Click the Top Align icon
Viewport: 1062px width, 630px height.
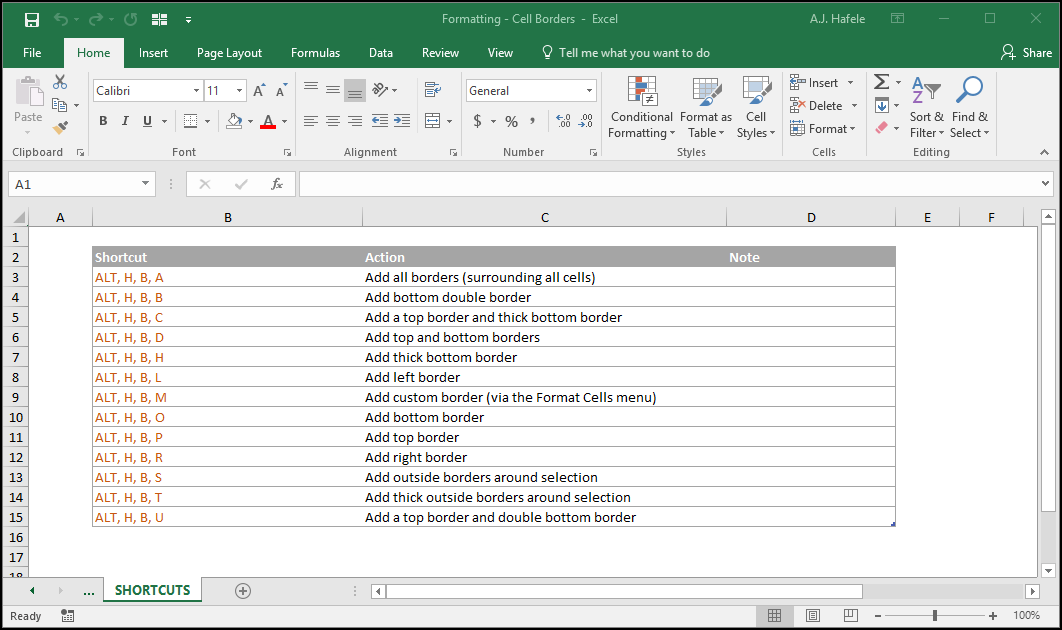311,89
